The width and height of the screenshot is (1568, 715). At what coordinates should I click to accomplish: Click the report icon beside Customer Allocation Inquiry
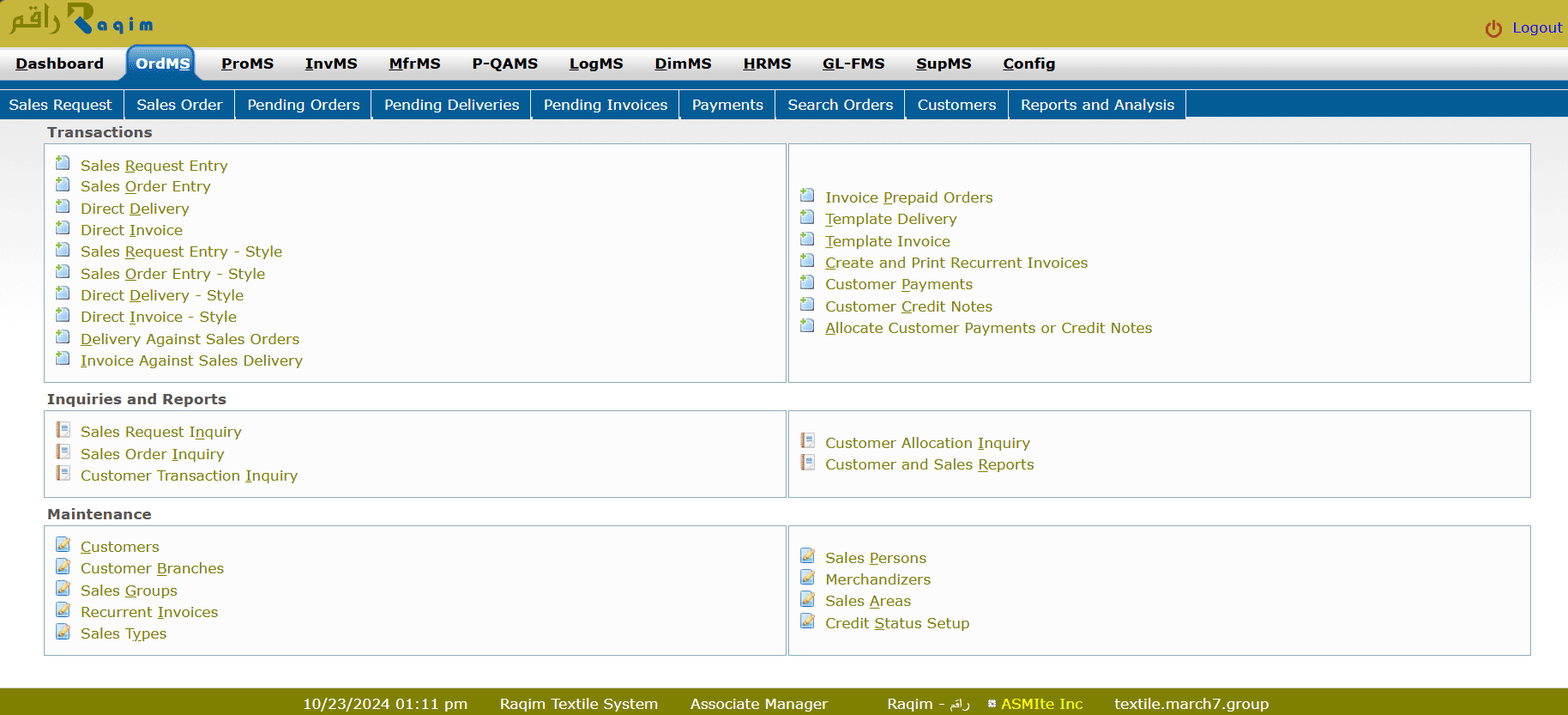pos(807,441)
